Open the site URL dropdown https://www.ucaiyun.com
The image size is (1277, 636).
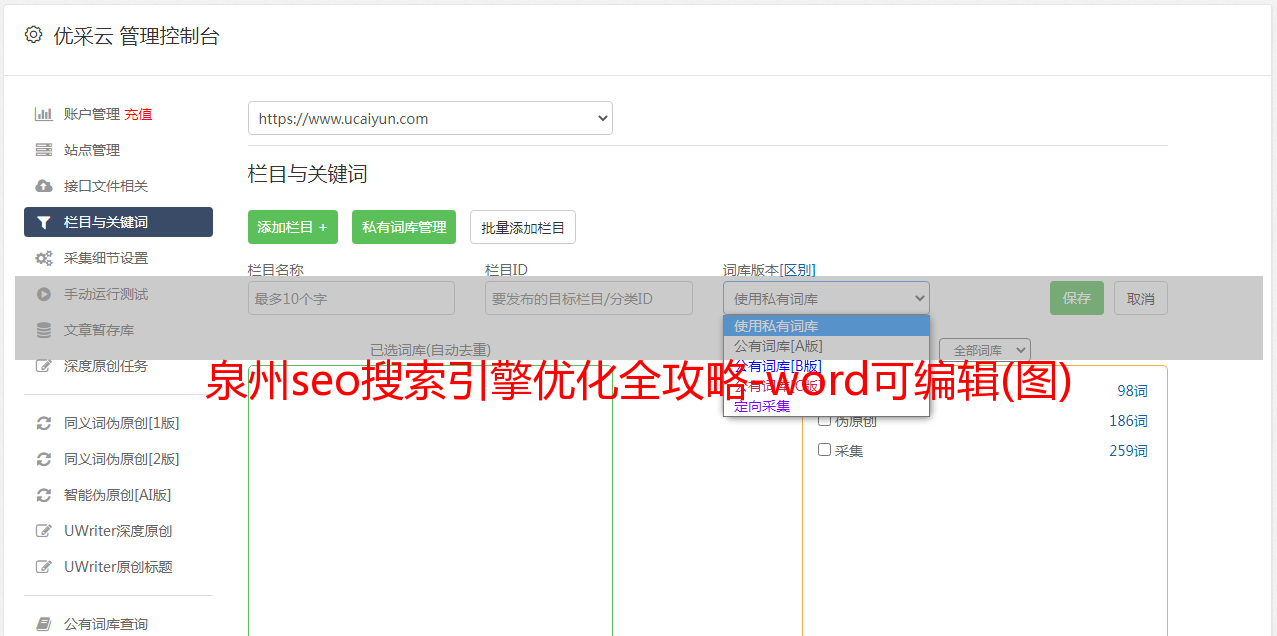pyautogui.click(x=430, y=118)
